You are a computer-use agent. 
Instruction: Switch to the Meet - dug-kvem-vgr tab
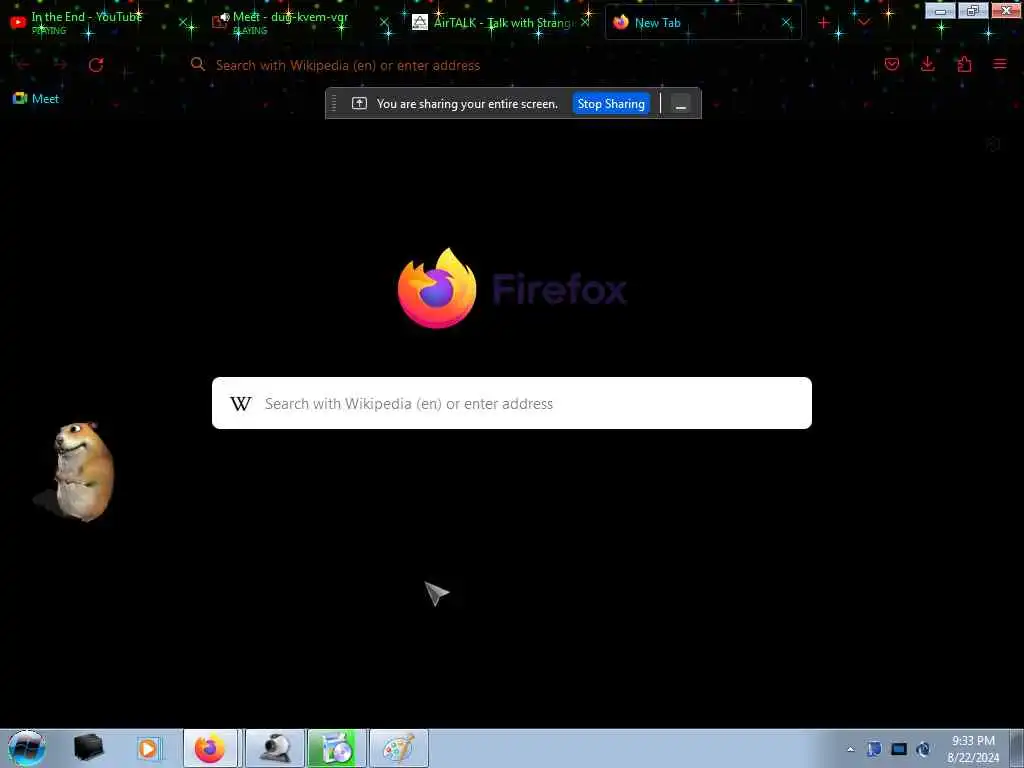(x=291, y=22)
